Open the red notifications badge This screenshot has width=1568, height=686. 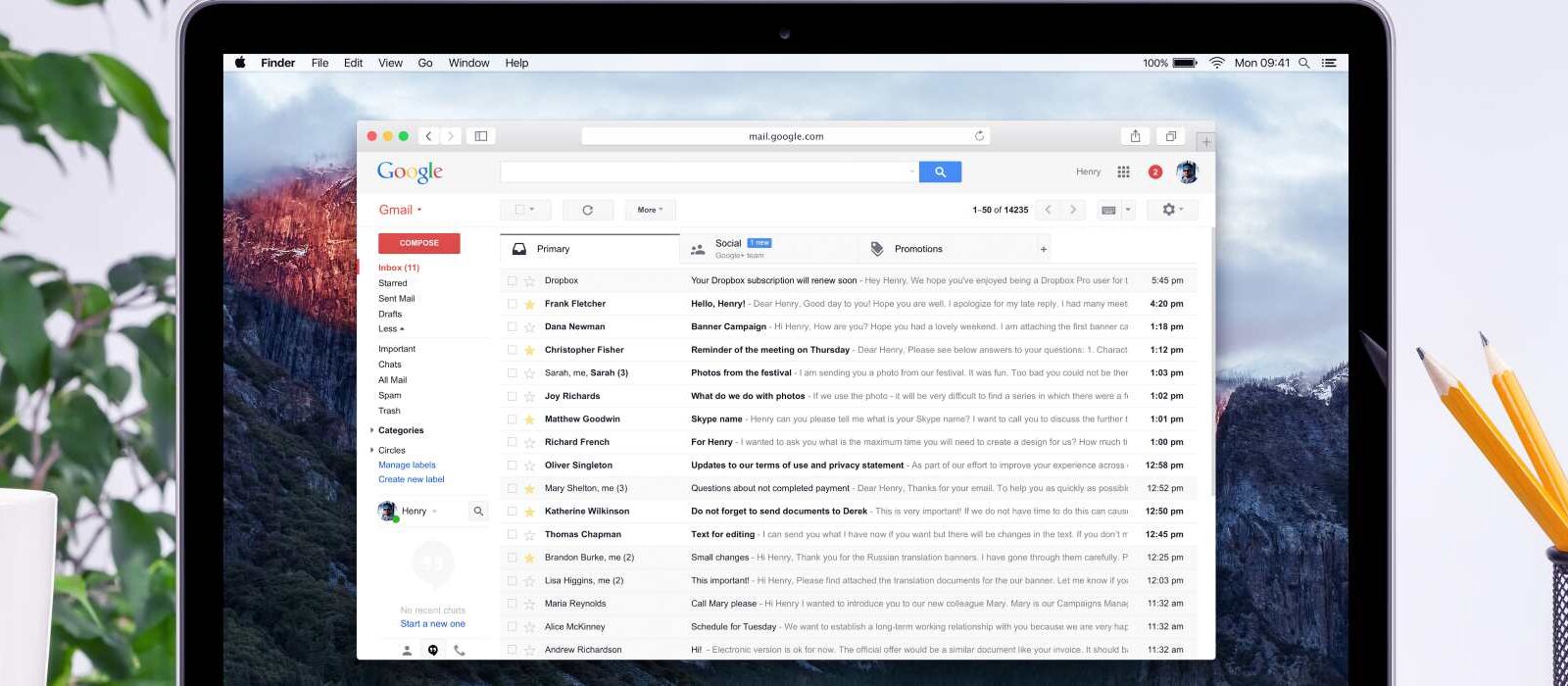[1155, 171]
